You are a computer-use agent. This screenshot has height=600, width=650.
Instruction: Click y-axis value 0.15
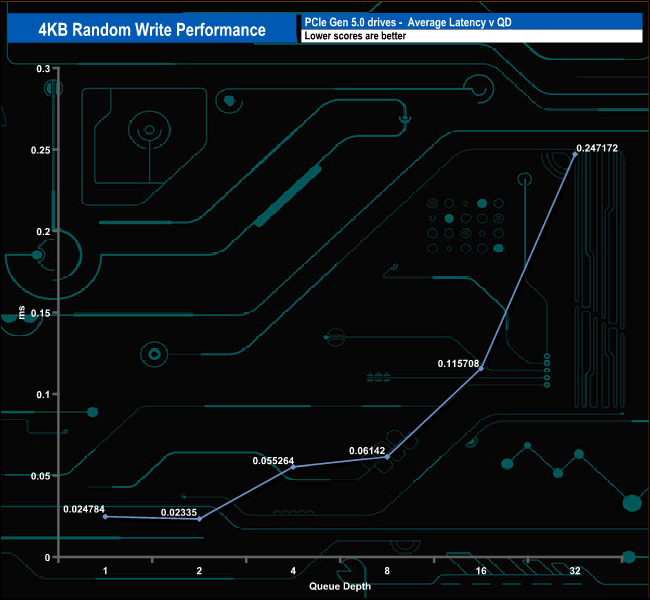coord(40,313)
